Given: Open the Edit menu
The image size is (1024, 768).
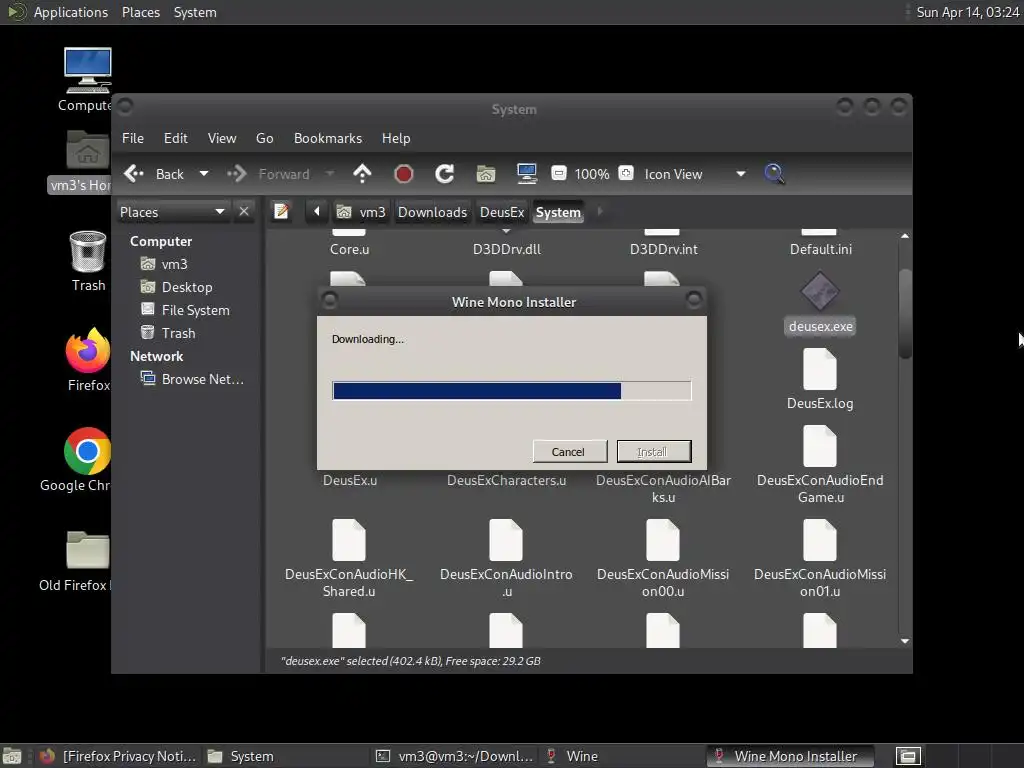Looking at the screenshot, I should coord(176,138).
